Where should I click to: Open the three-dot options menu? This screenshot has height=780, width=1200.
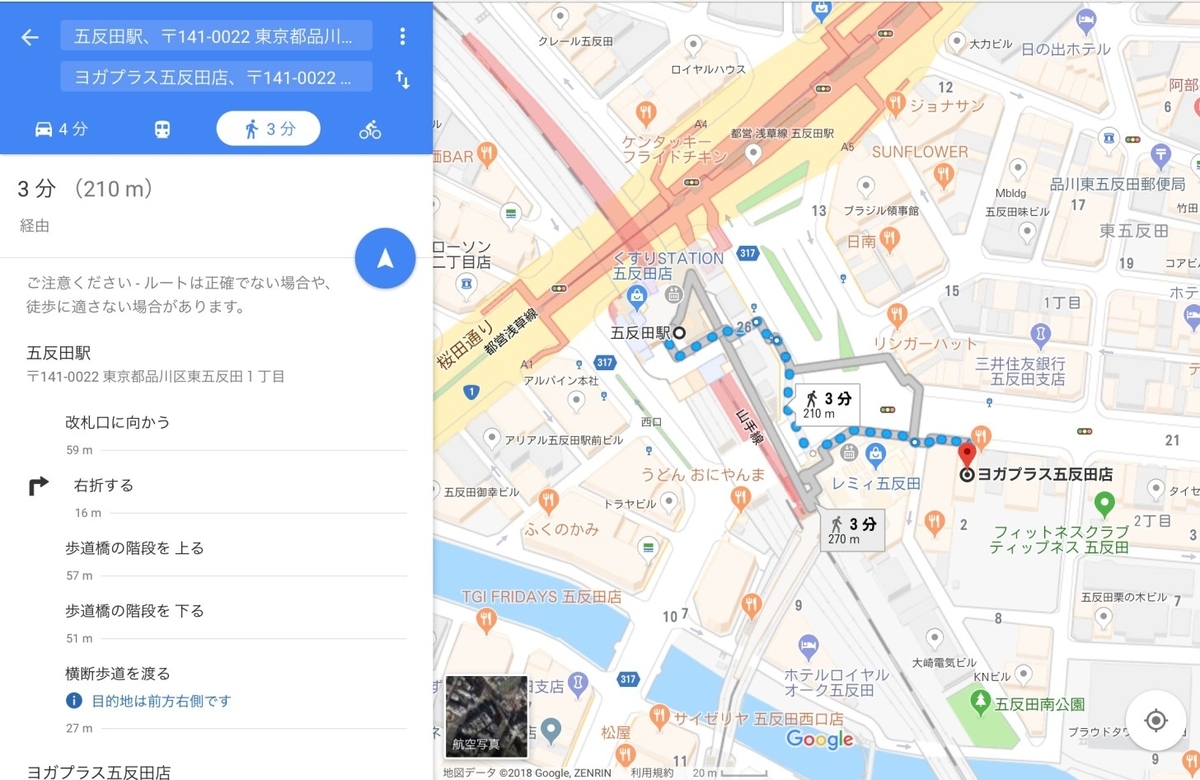coord(402,37)
